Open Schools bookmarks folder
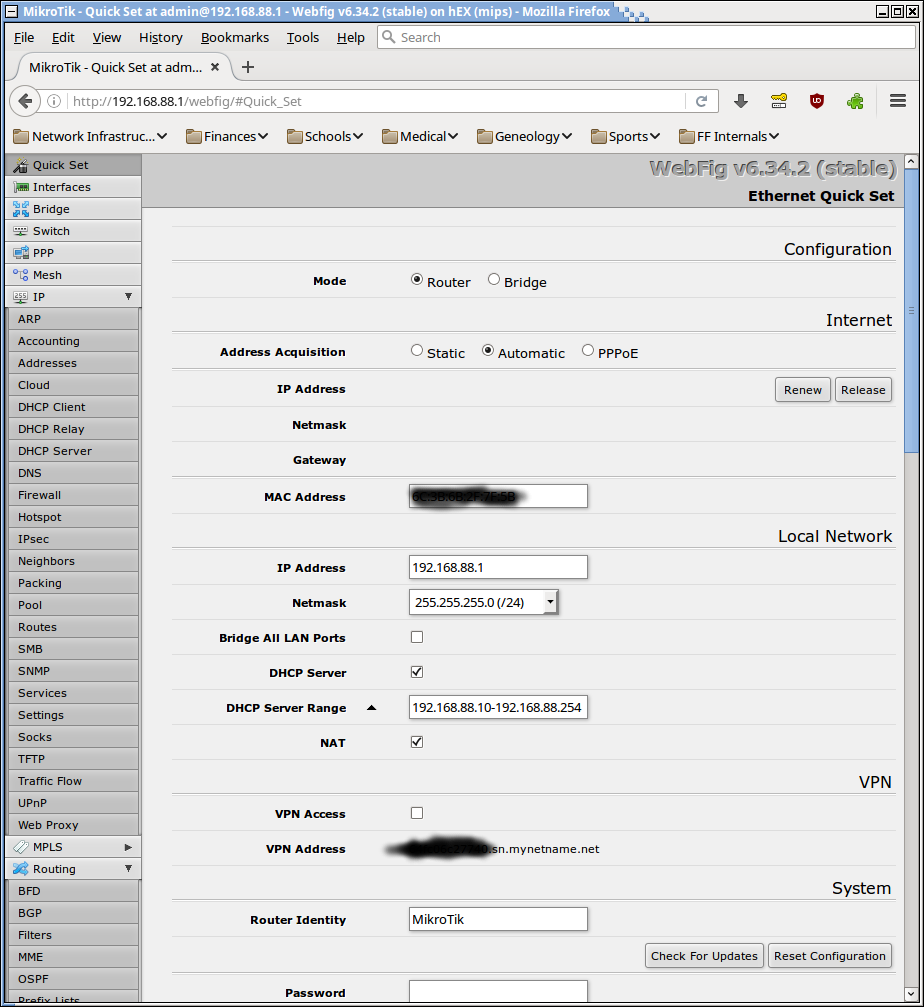This screenshot has height=1007, width=924. point(325,136)
